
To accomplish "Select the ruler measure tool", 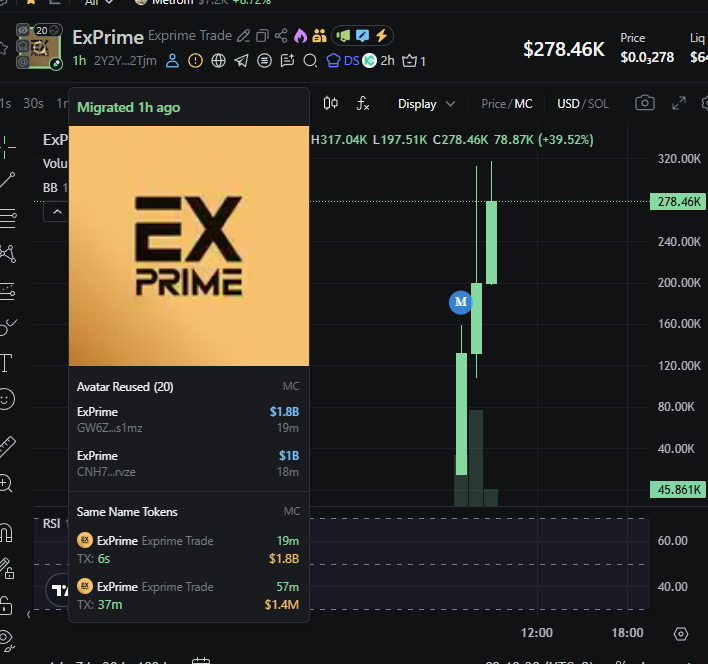I will [x=6, y=445].
